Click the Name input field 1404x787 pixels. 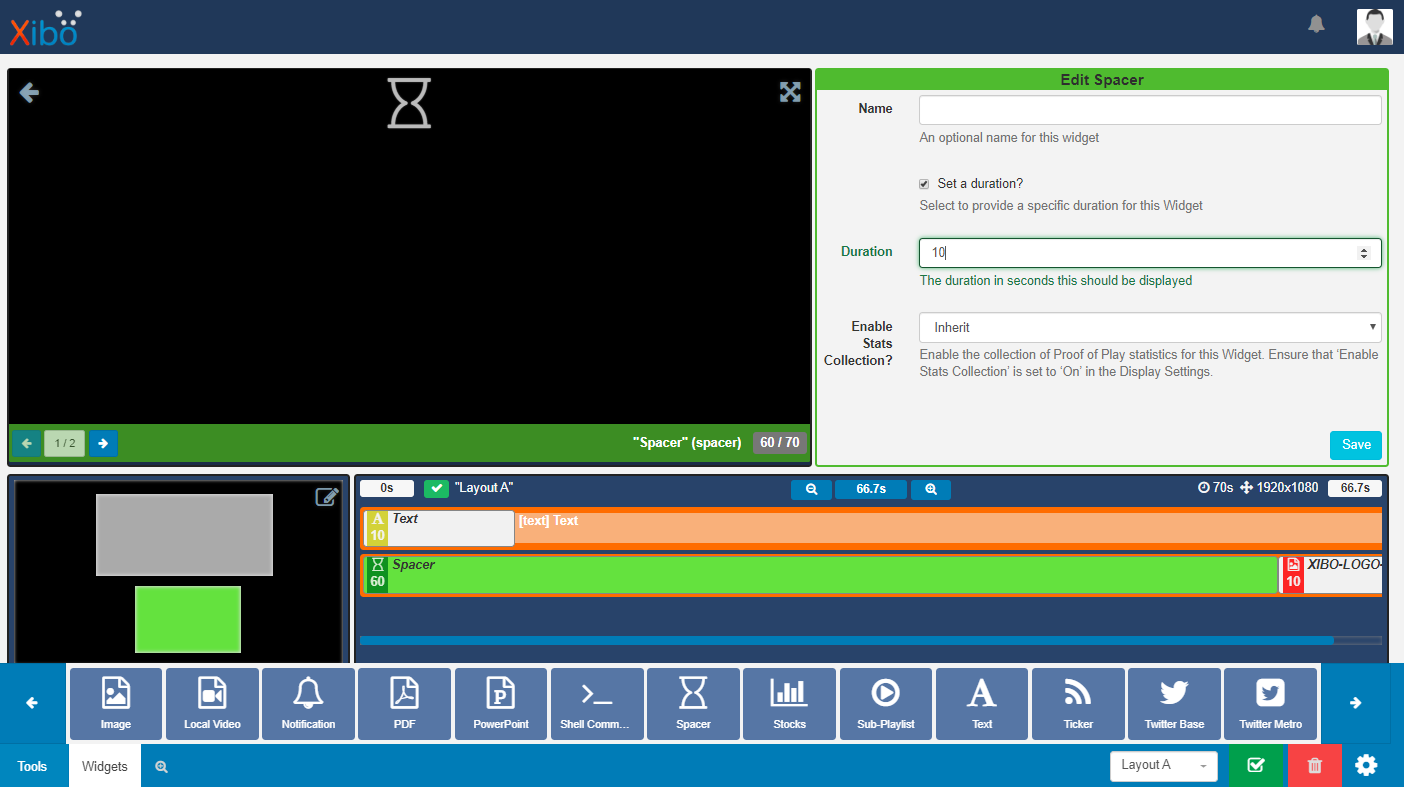coord(1149,110)
